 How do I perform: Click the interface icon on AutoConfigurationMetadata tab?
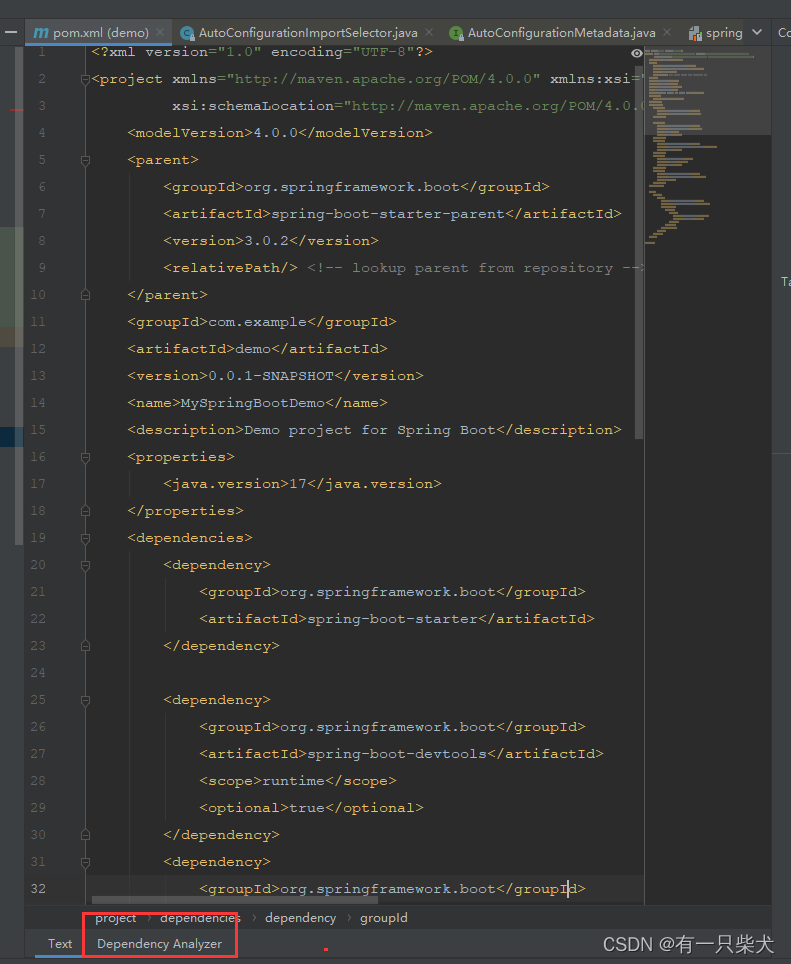point(456,33)
